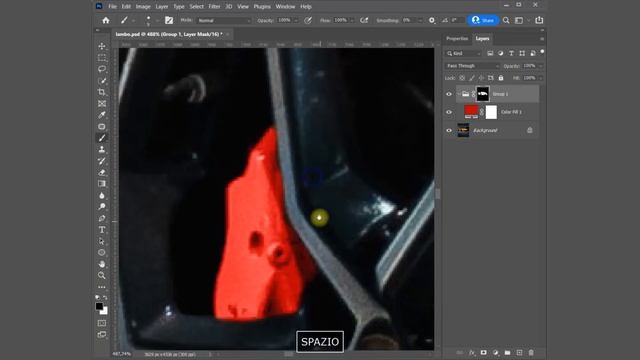
Task: Create a new layer
Action: pos(519,352)
